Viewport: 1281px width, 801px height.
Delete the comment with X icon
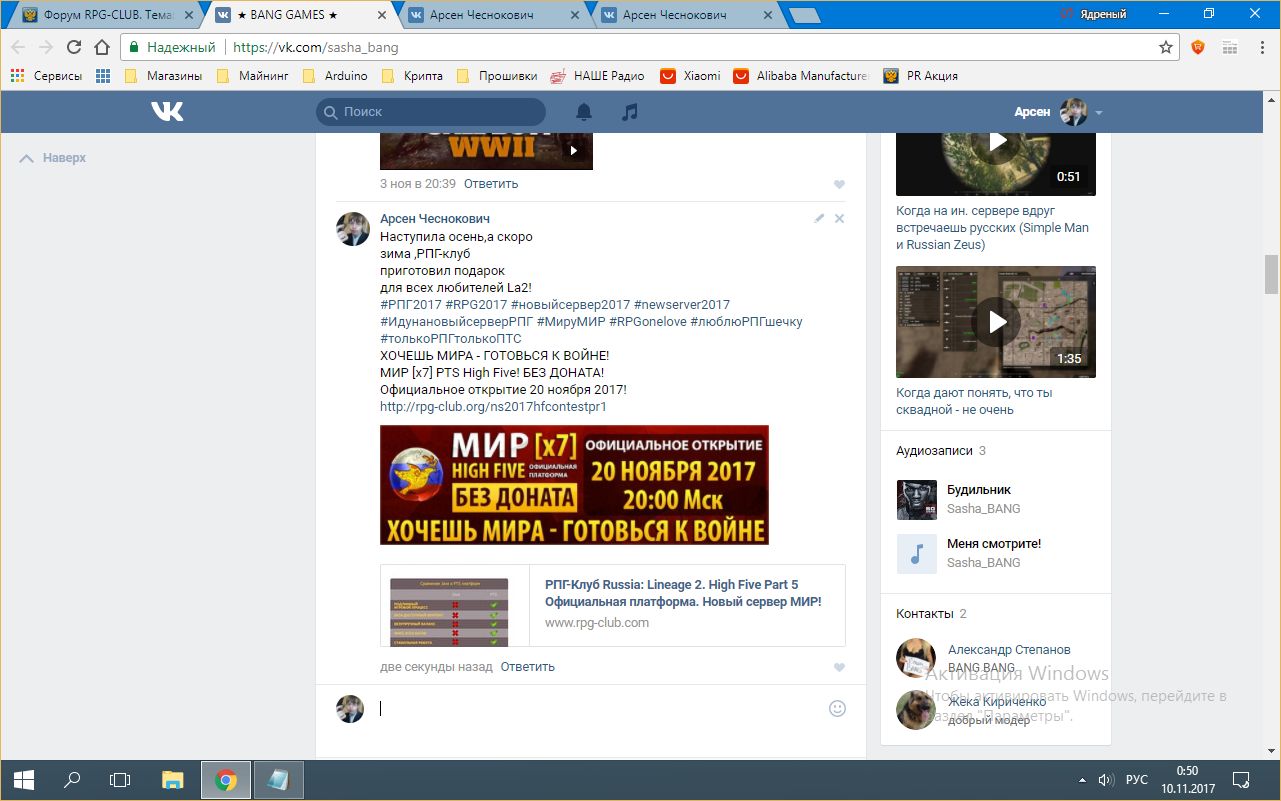(x=839, y=218)
